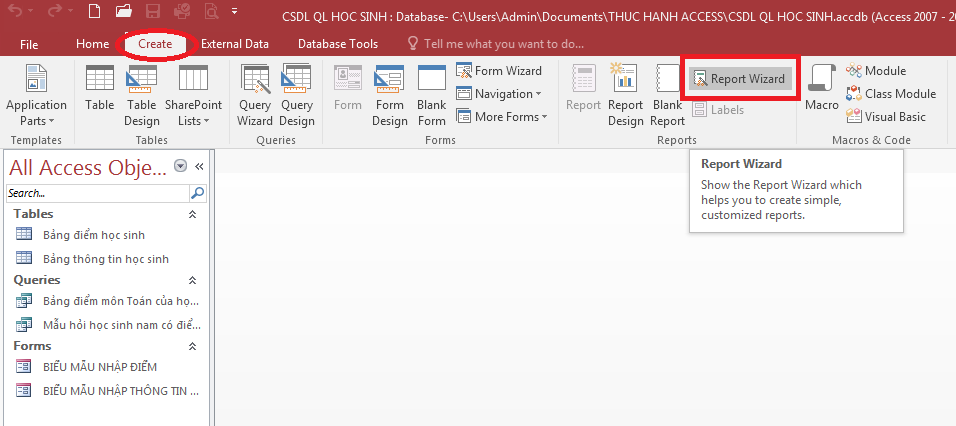Collapse the Queries group
The width and height of the screenshot is (956, 426).
193,280
